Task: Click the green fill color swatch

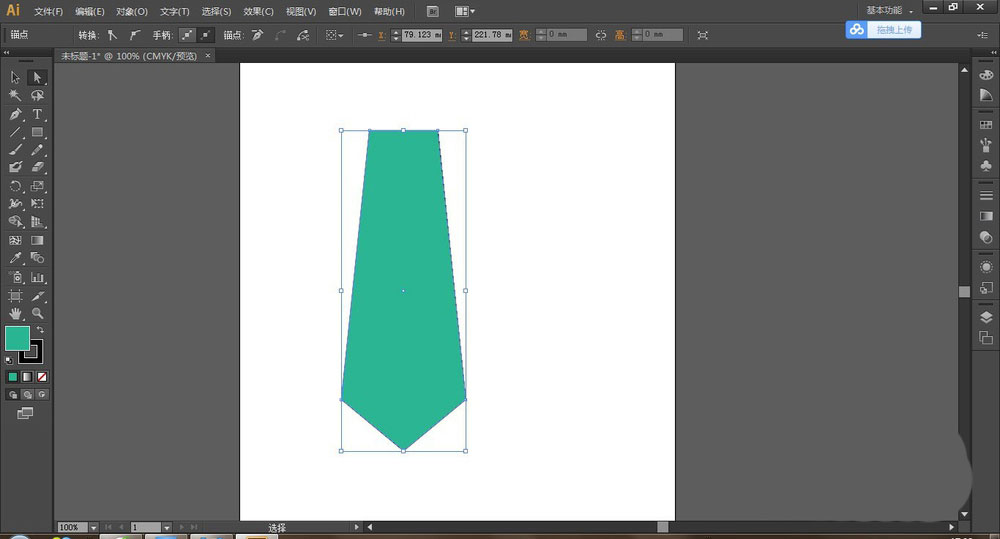Action: point(17,338)
